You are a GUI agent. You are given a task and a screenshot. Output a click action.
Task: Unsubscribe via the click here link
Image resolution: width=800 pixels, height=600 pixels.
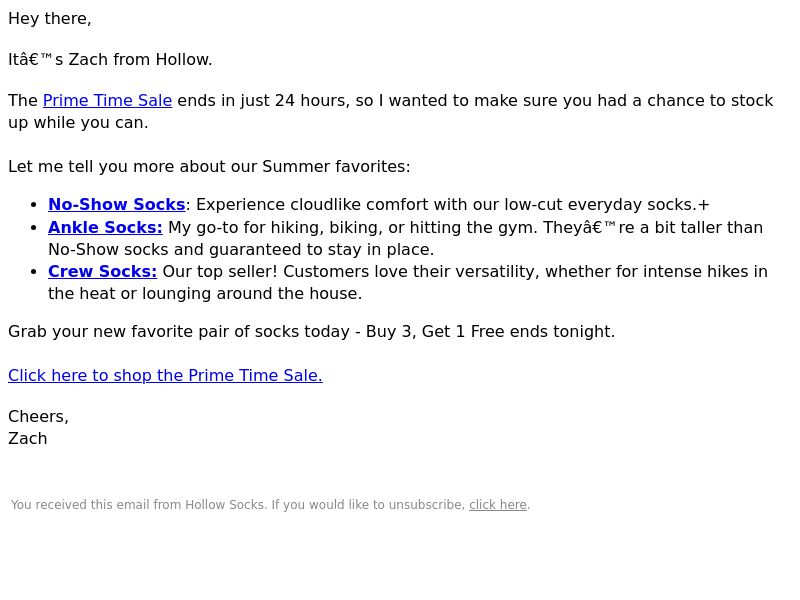tap(498, 505)
